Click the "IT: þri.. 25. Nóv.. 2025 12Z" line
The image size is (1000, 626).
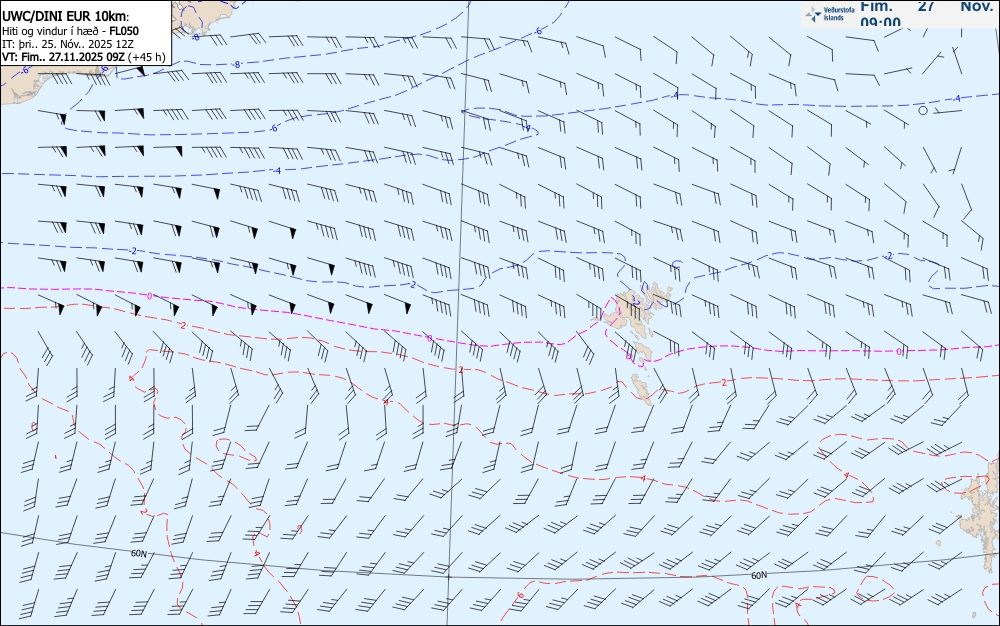pyautogui.click(x=68, y=44)
